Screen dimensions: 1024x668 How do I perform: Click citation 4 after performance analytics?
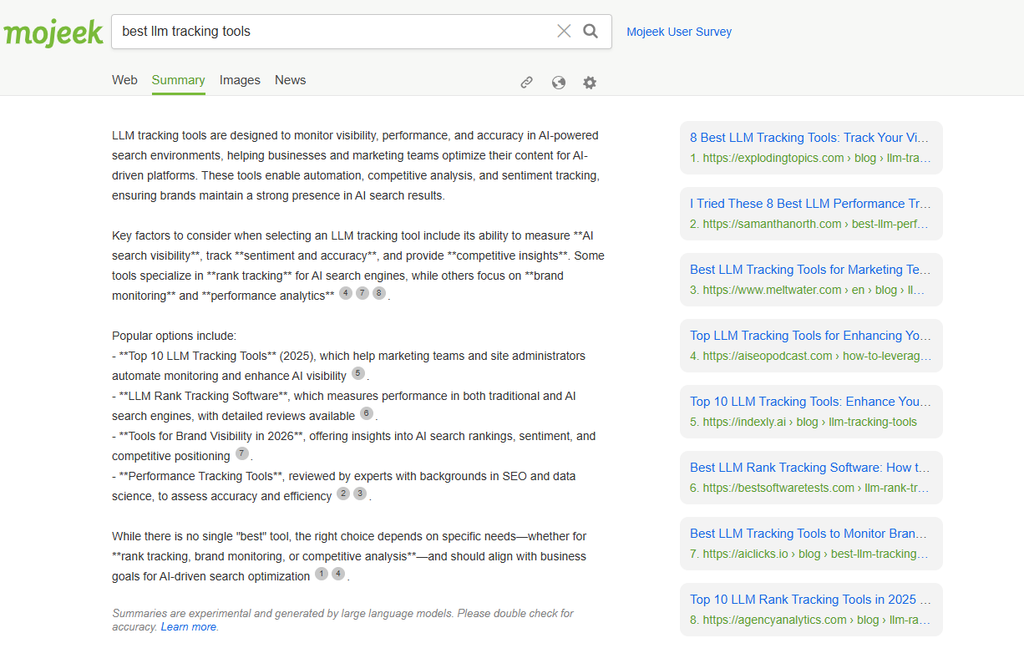tap(346, 293)
